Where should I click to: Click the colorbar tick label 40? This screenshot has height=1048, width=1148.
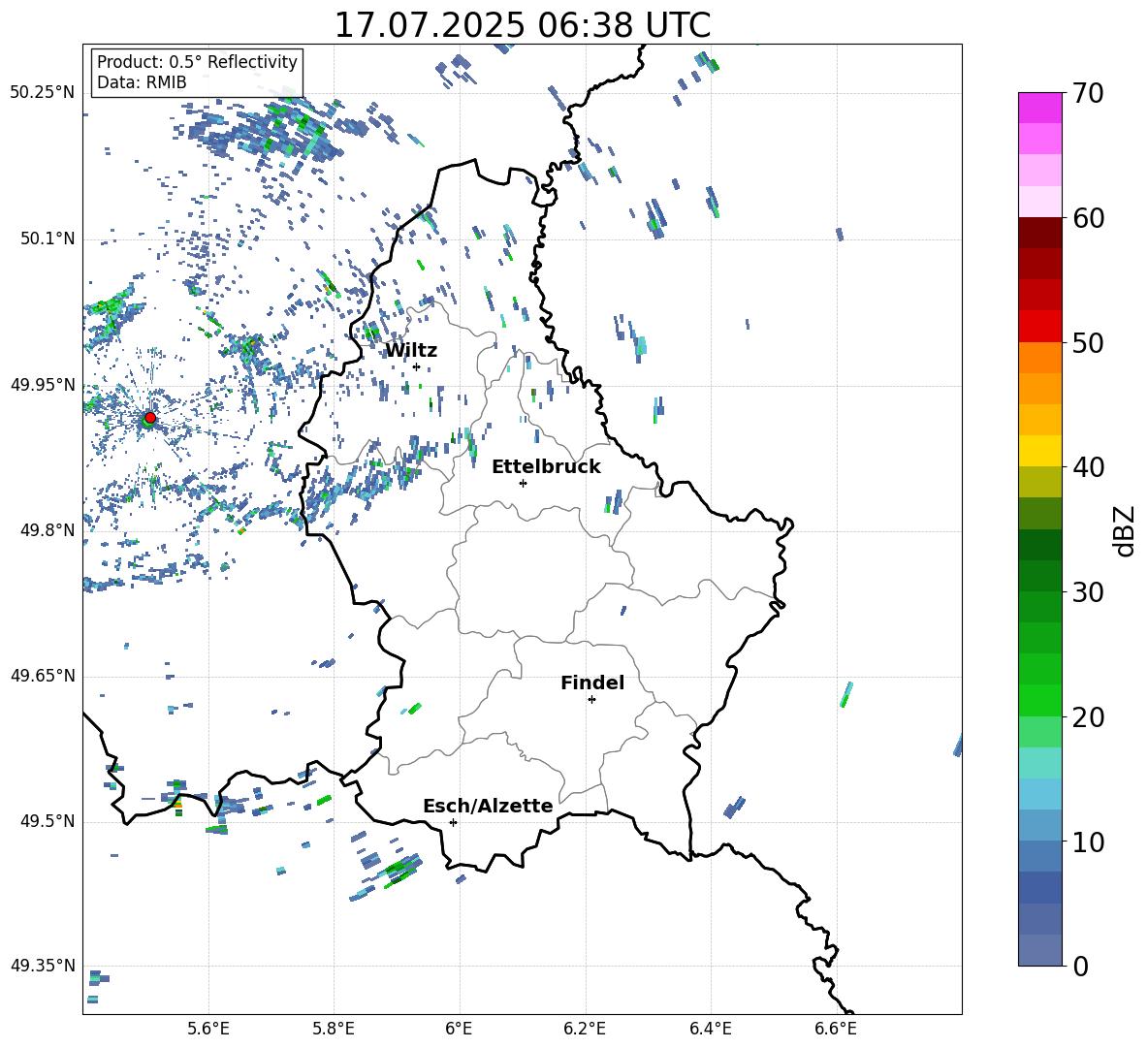tap(1087, 467)
